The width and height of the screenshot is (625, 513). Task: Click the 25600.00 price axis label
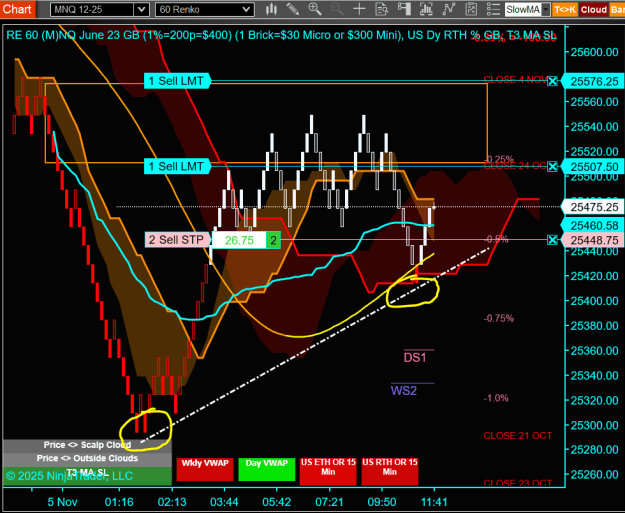tap(595, 52)
